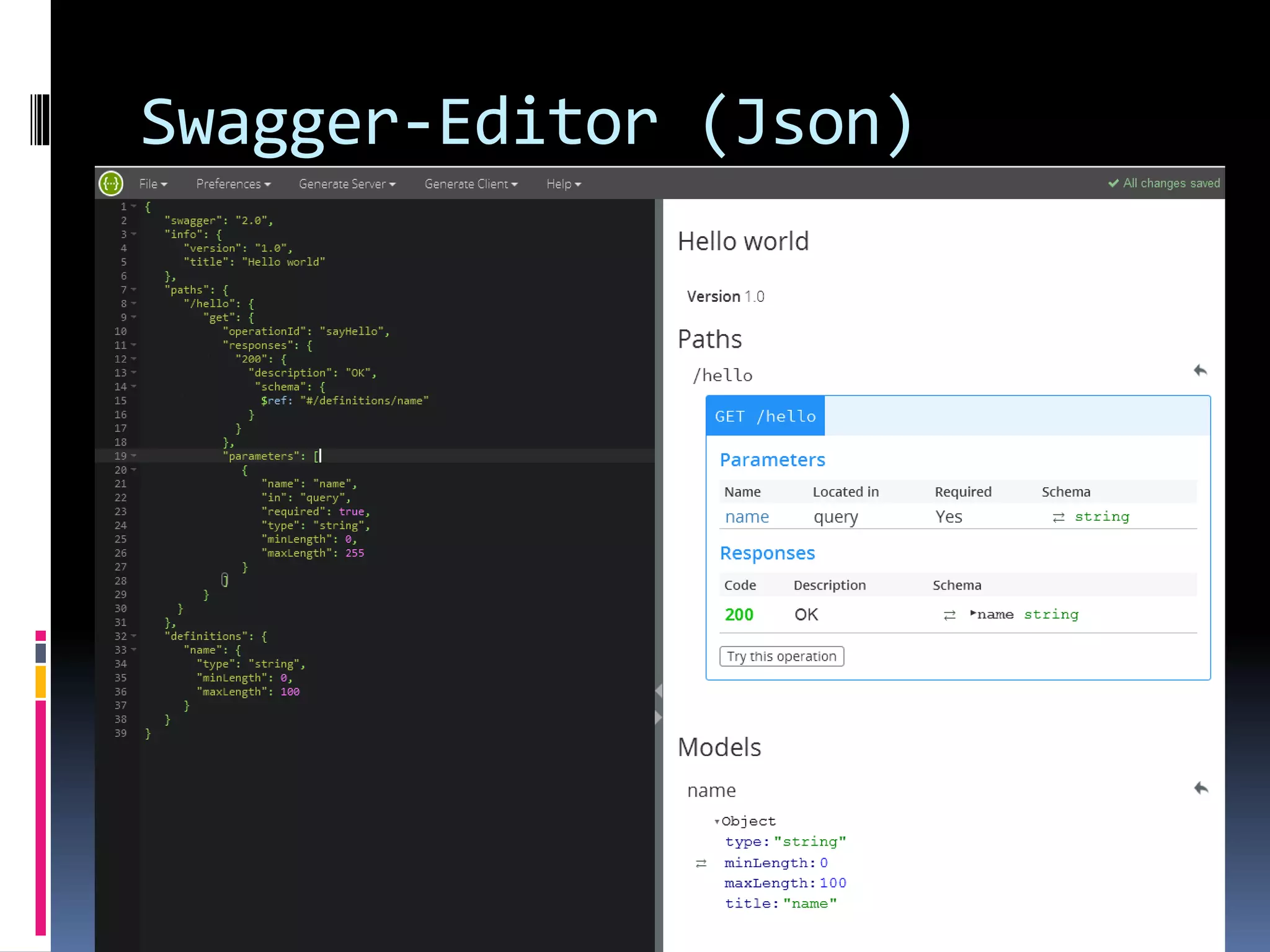
Task: Click the All changes saved checkmark icon
Action: tap(1114, 183)
